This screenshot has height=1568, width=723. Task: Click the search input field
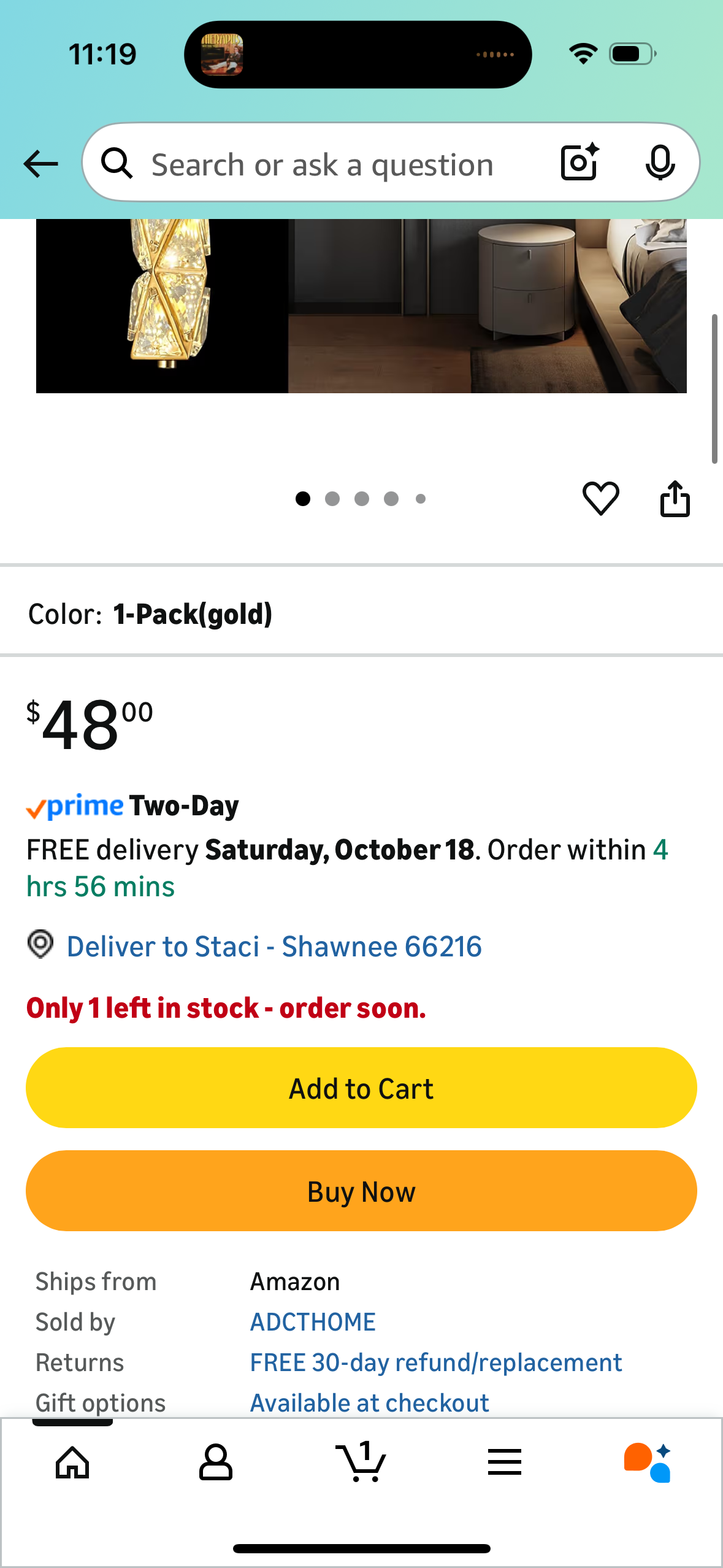coord(343,164)
